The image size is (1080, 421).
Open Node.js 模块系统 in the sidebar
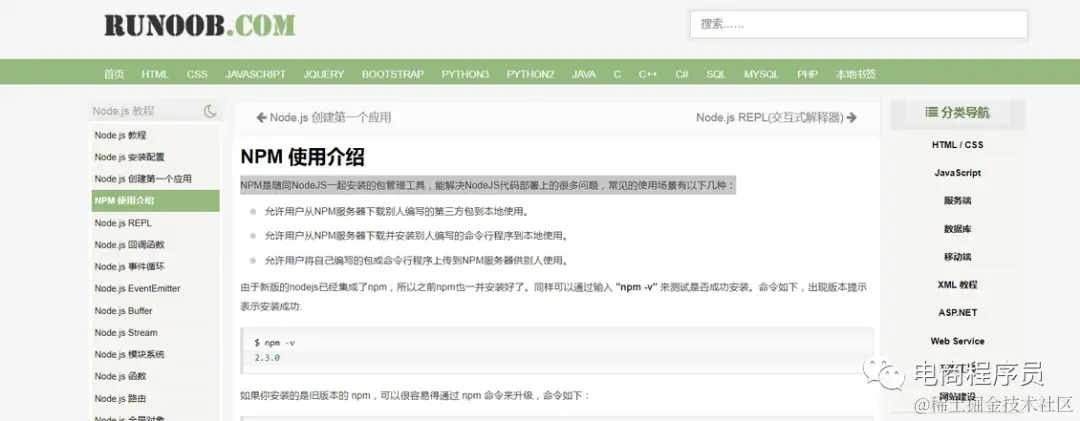click(x=129, y=354)
